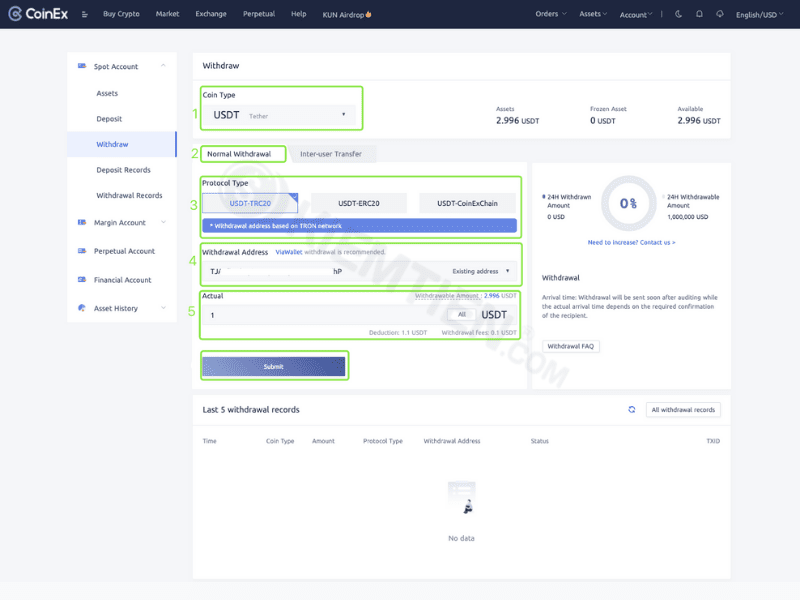
Task: Open the Market page
Action: pos(167,14)
